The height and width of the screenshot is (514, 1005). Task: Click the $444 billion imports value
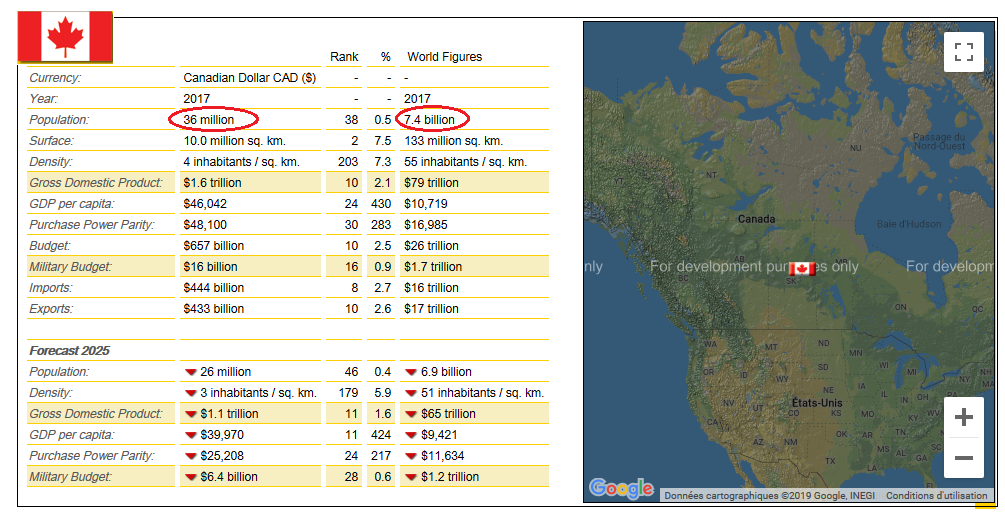pos(213,288)
